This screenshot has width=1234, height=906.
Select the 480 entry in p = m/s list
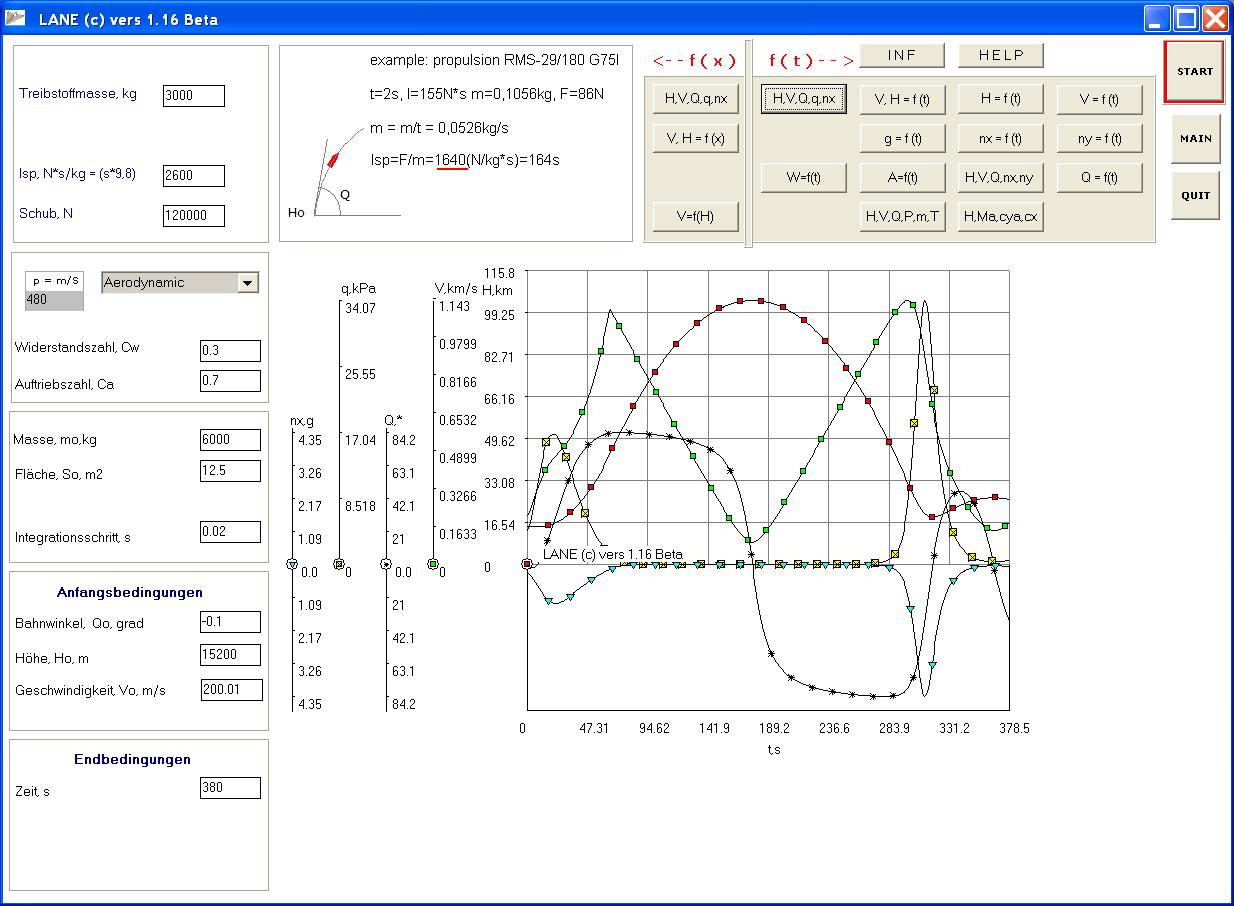point(54,299)
